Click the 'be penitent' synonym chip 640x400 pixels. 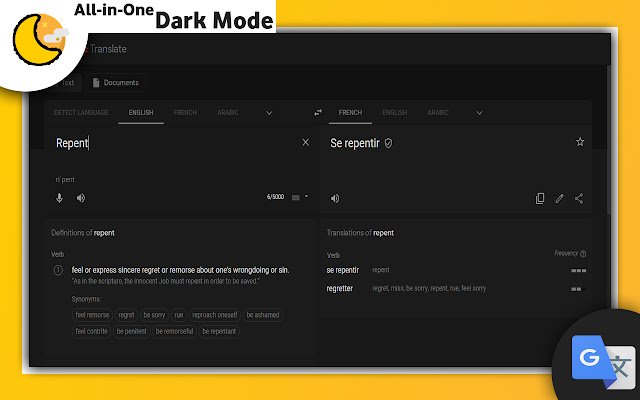(x=131, y=331)
